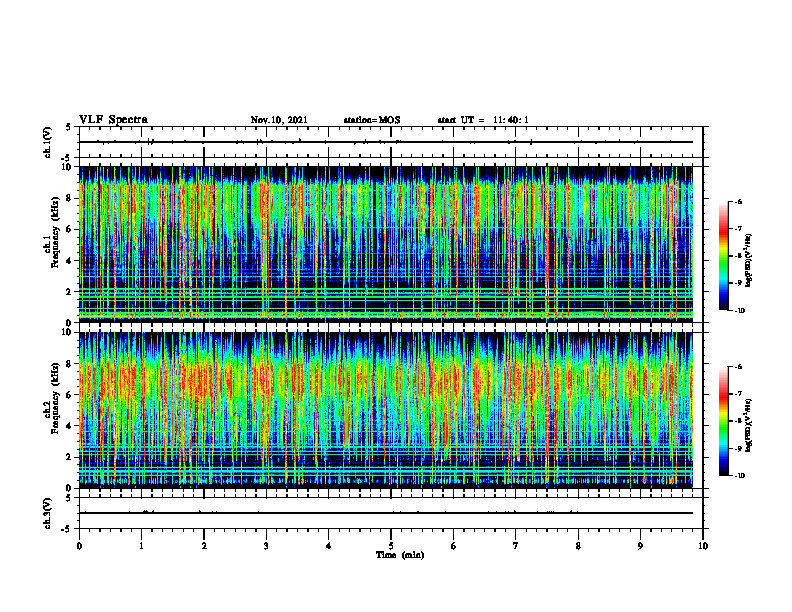Click the ch.1 spectrogram panel
This screenshot has width=792, height=612.
coord(386,244)
